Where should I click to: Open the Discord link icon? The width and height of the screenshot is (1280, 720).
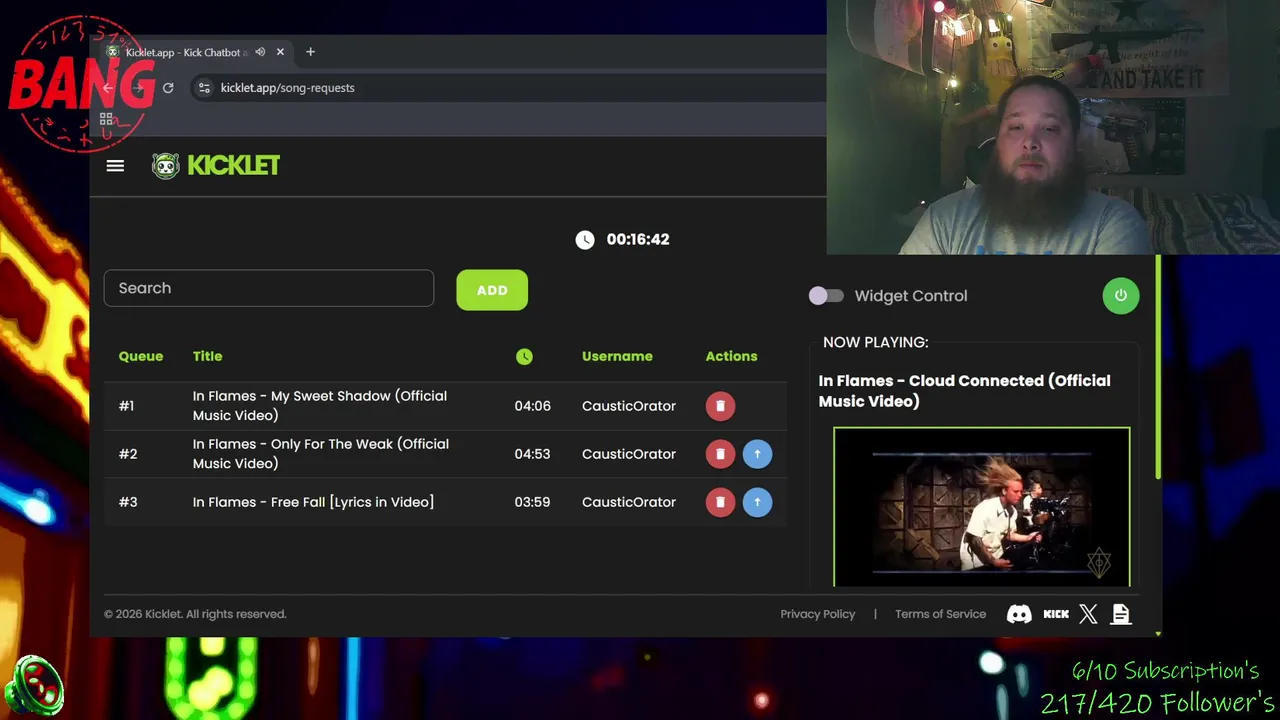1019,614
